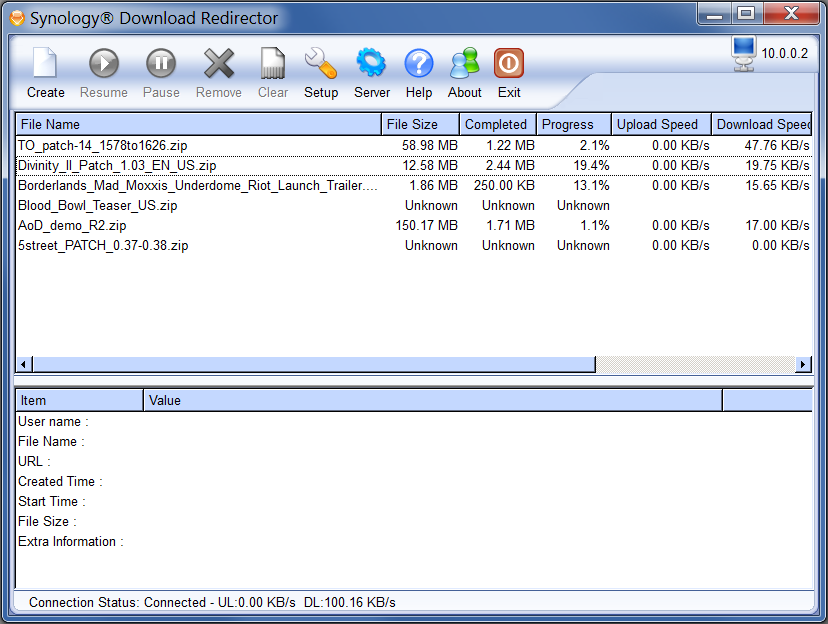
Task: Open Help question mark icon
Action: pos(419,63)
